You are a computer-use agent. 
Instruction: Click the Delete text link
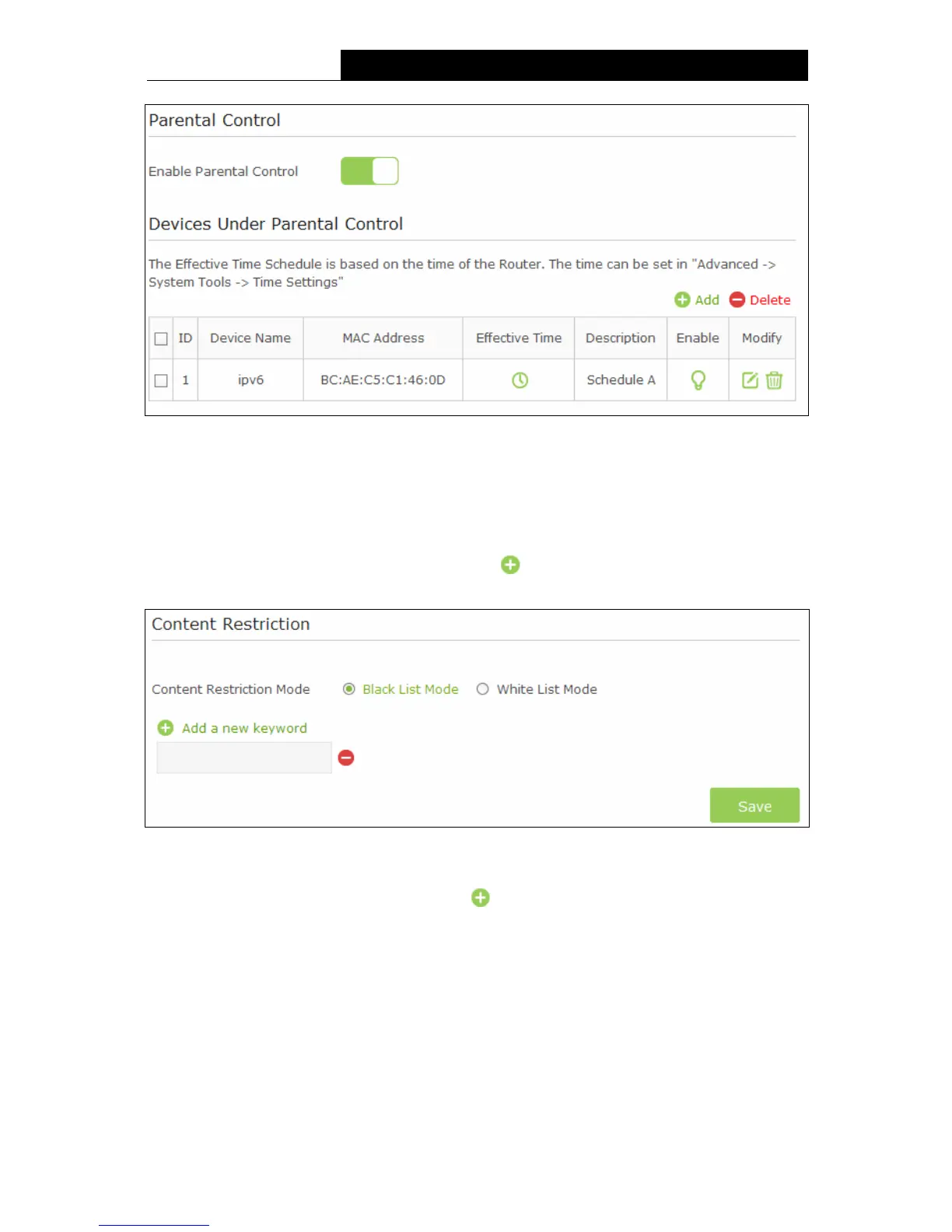click(770, 300)
